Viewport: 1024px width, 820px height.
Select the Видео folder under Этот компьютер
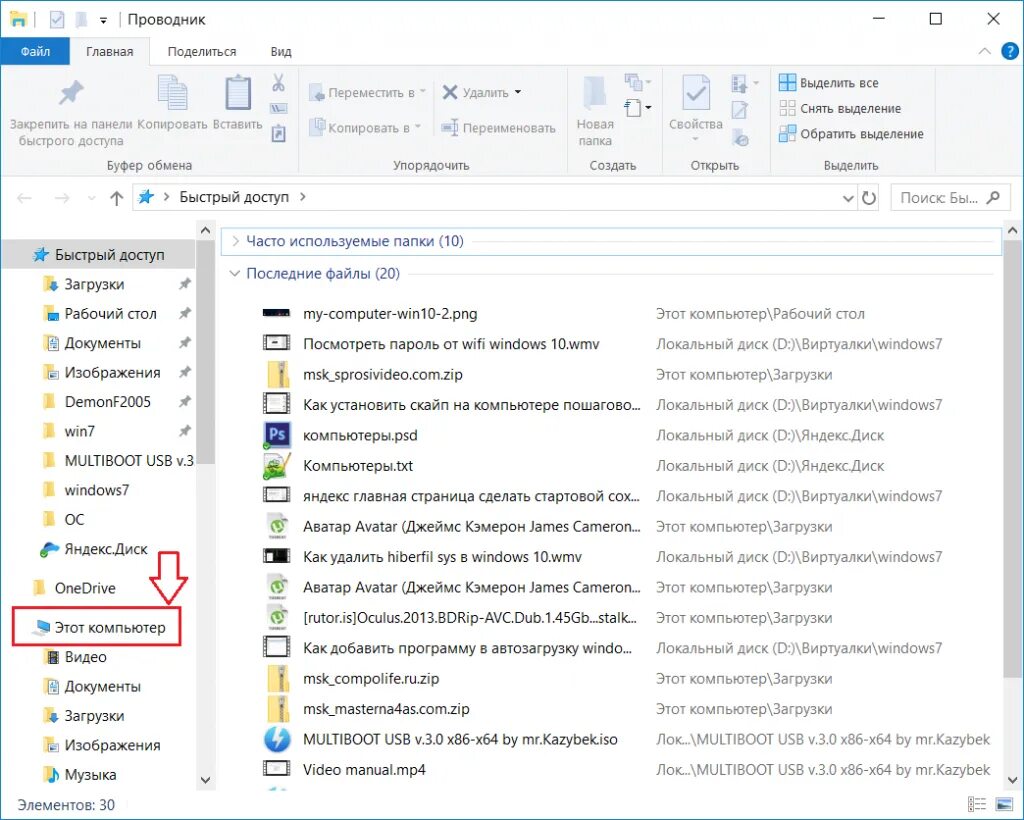click(x=86, y=657)
